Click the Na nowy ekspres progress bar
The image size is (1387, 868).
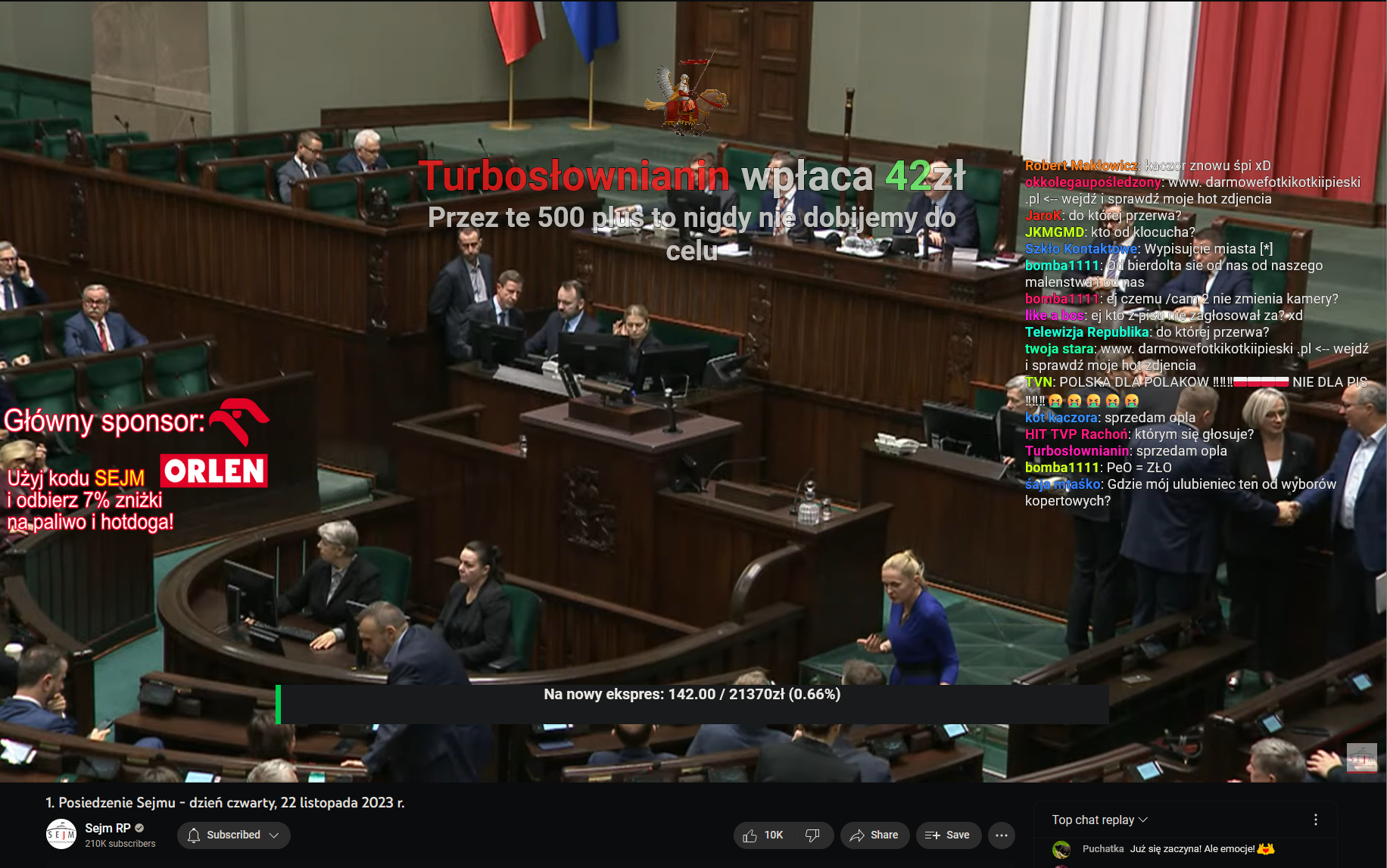click(692, 705)
